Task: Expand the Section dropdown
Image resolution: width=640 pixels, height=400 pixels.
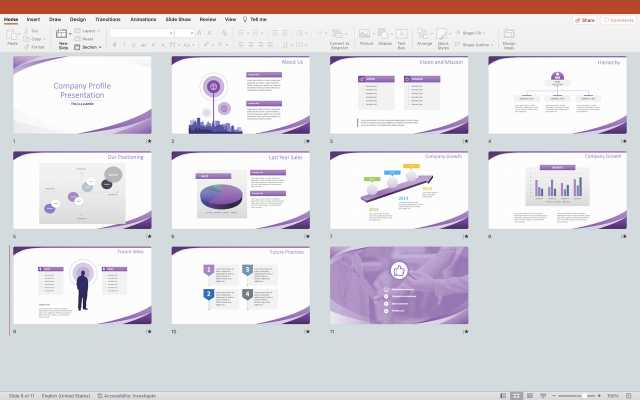Action: (x=91, y=47)
